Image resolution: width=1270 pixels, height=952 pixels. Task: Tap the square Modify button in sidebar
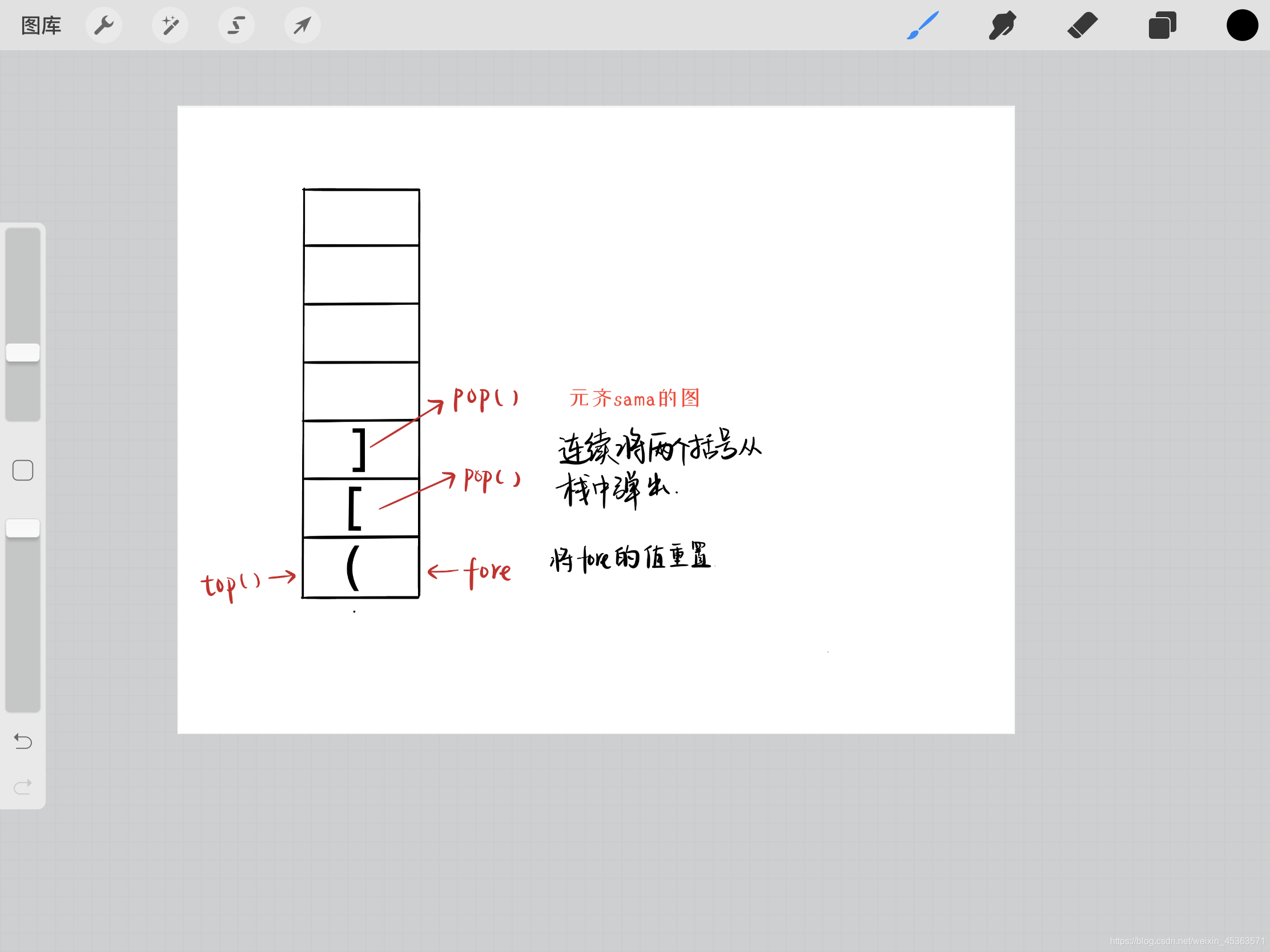pos(23,470)
